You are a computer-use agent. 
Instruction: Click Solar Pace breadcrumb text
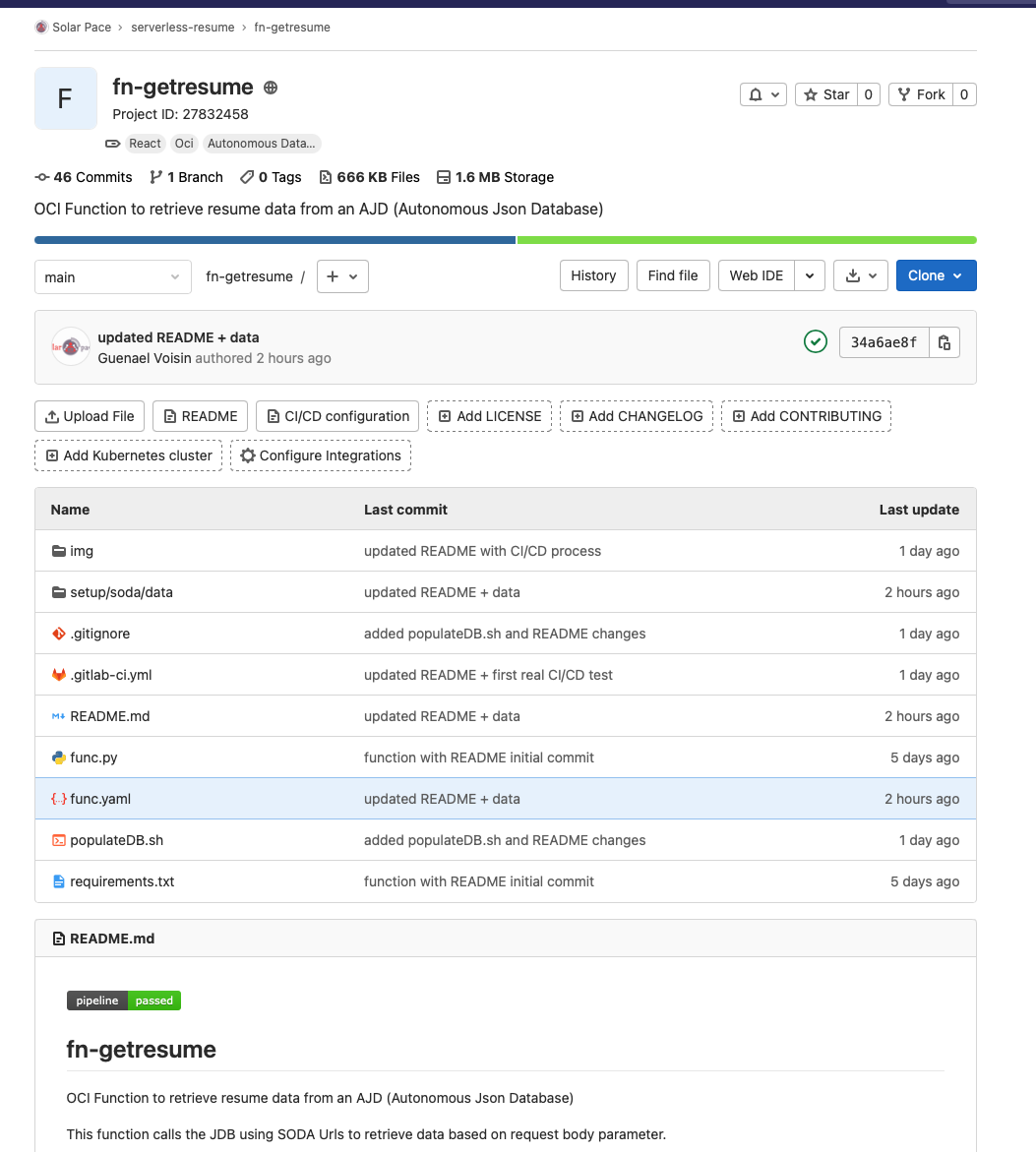click(x=82, y=28)
